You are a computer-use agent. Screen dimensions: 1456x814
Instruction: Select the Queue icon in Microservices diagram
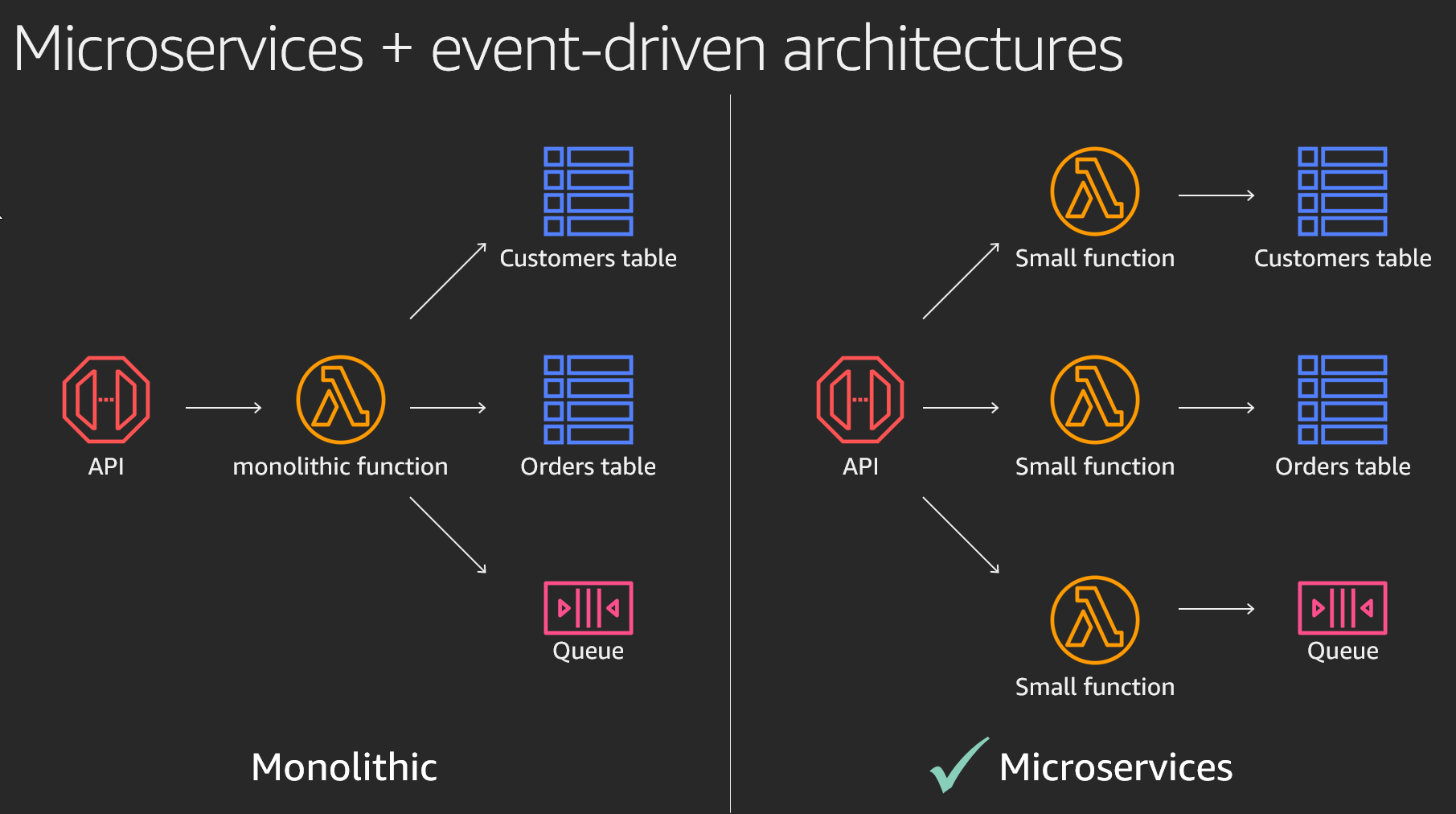[x=1343, y=608]
